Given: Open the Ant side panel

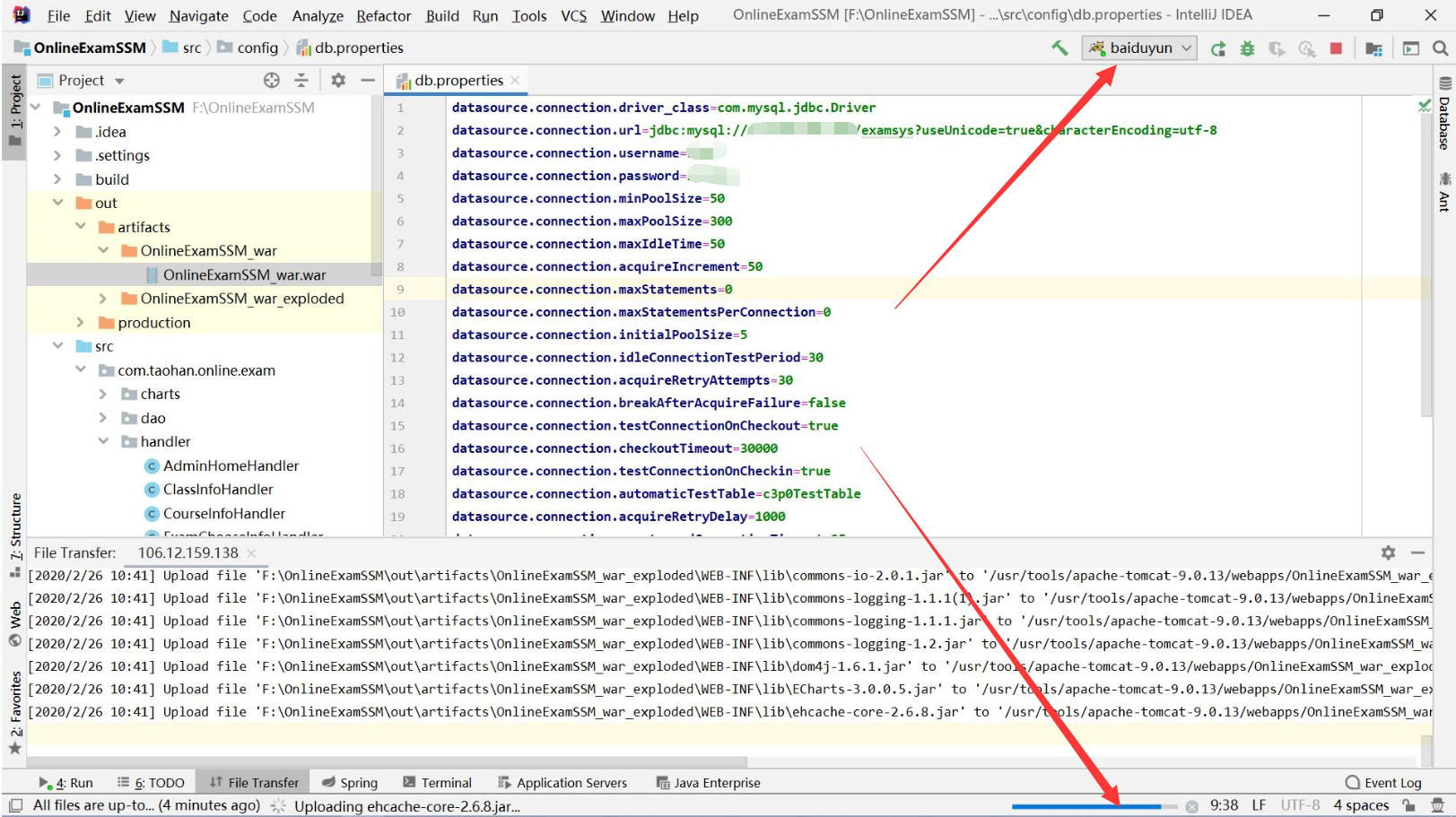Looking at the screenshot, I should click(x=1444, y=192).
